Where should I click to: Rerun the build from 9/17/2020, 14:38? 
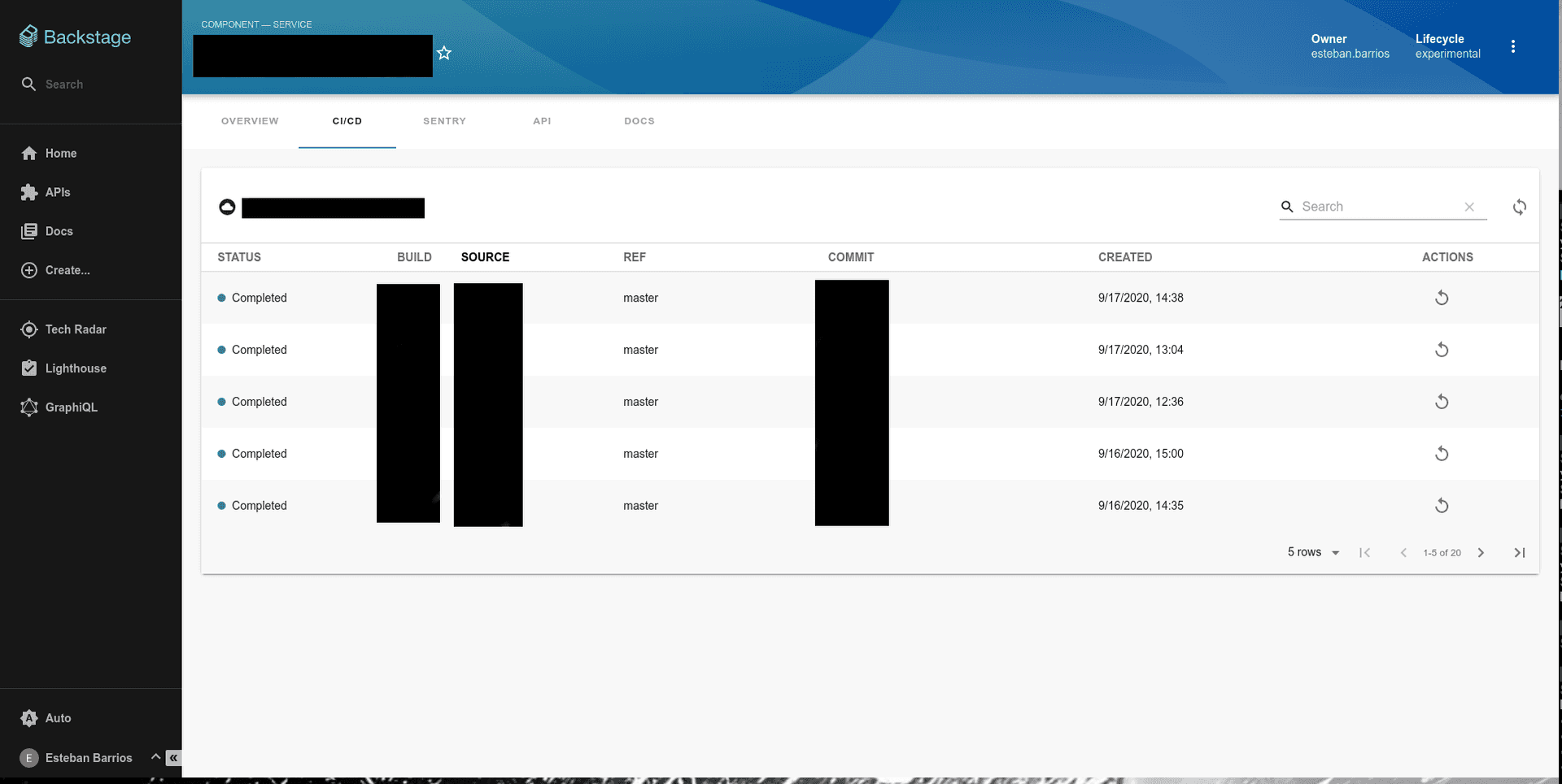point(1442,298)
